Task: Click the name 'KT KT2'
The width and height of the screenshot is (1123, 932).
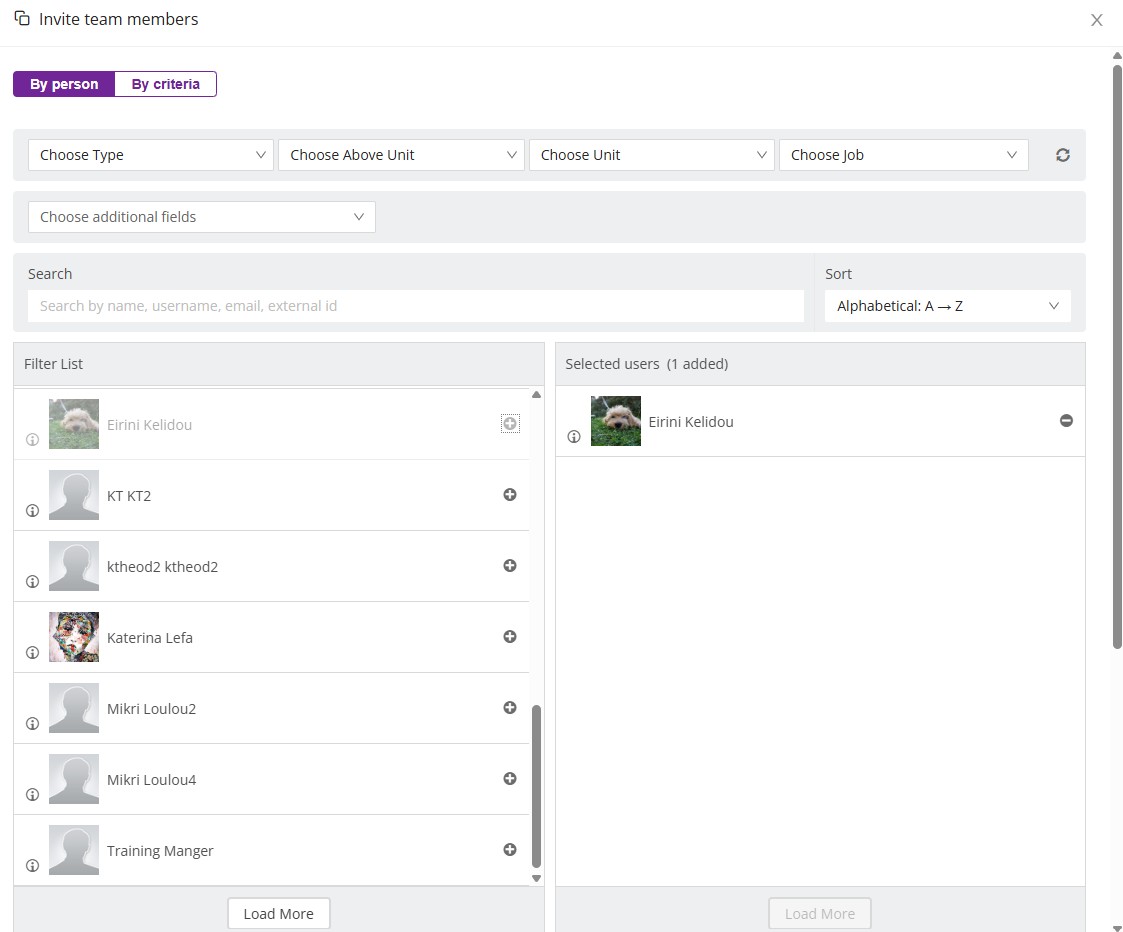Action: click(129, 496)
